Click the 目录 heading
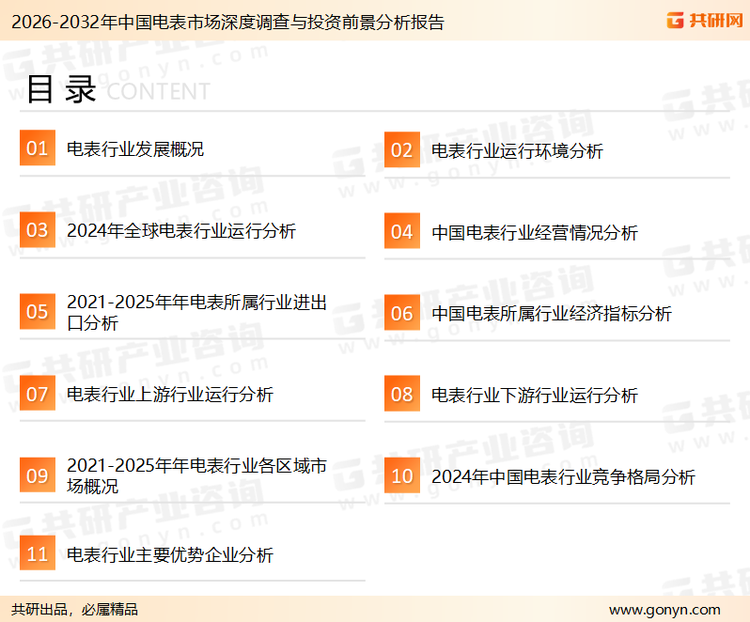Screen dimensions: 750x622 point(61,89)
